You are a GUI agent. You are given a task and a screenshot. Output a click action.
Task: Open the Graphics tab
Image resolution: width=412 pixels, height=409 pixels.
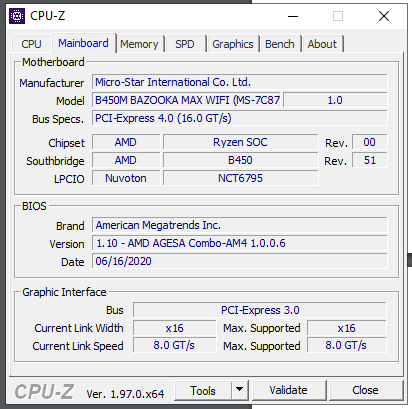coord(233,44)
